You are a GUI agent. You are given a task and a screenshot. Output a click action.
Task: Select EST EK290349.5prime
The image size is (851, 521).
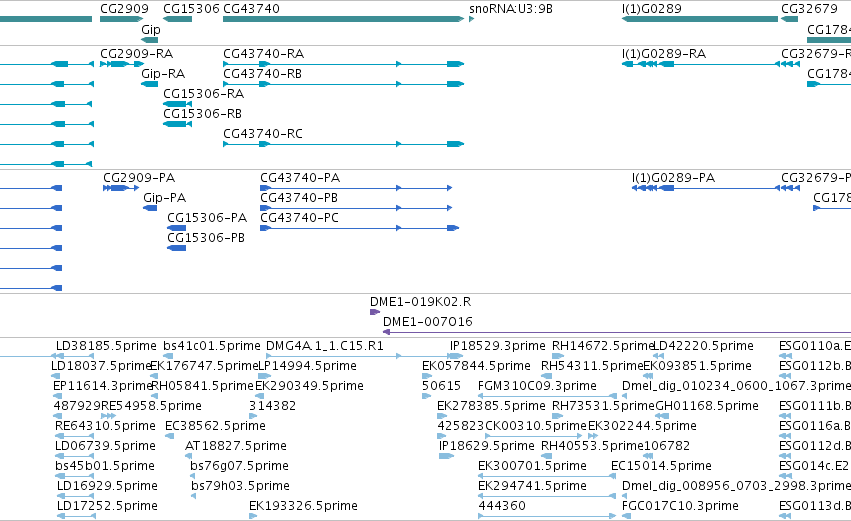pyautogui.click(x=309, y=386)
